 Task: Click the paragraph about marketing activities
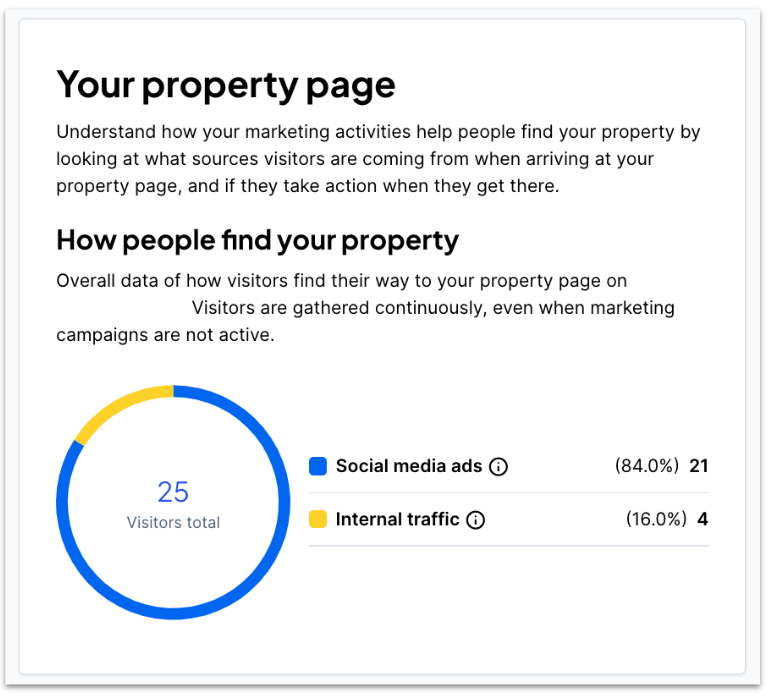tap(378, 159)
